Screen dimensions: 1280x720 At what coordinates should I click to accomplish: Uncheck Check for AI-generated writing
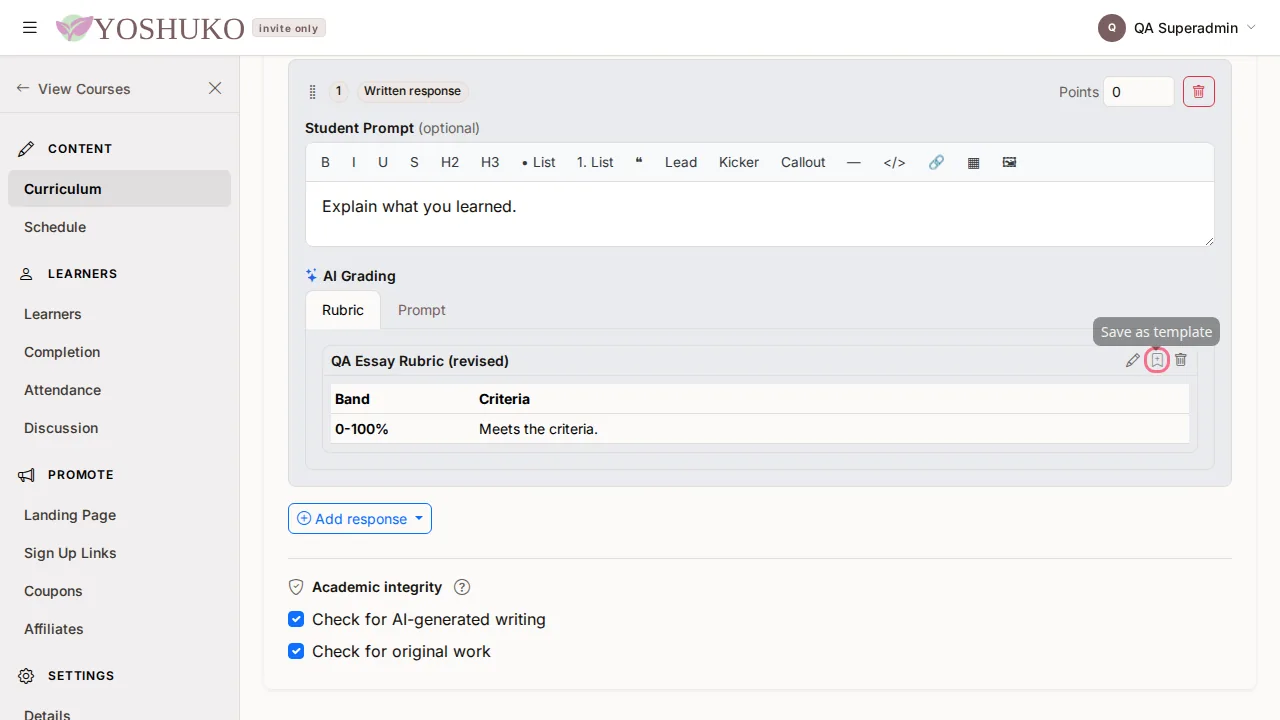(x=296, y=619)
